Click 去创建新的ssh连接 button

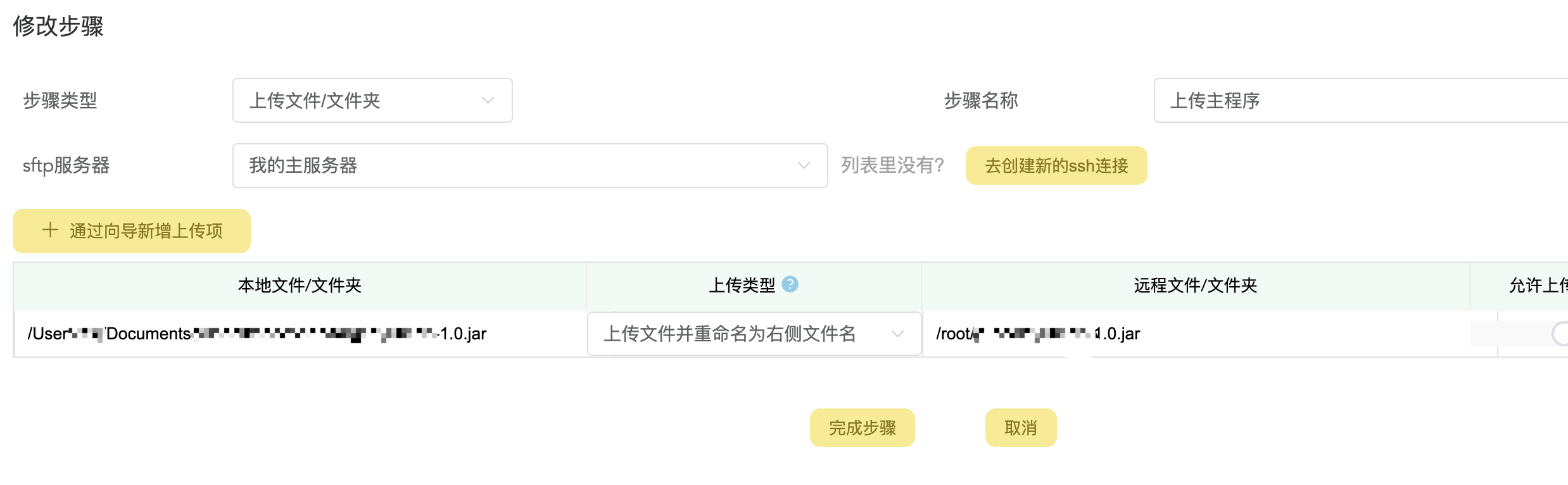[x=1056, y=166]
